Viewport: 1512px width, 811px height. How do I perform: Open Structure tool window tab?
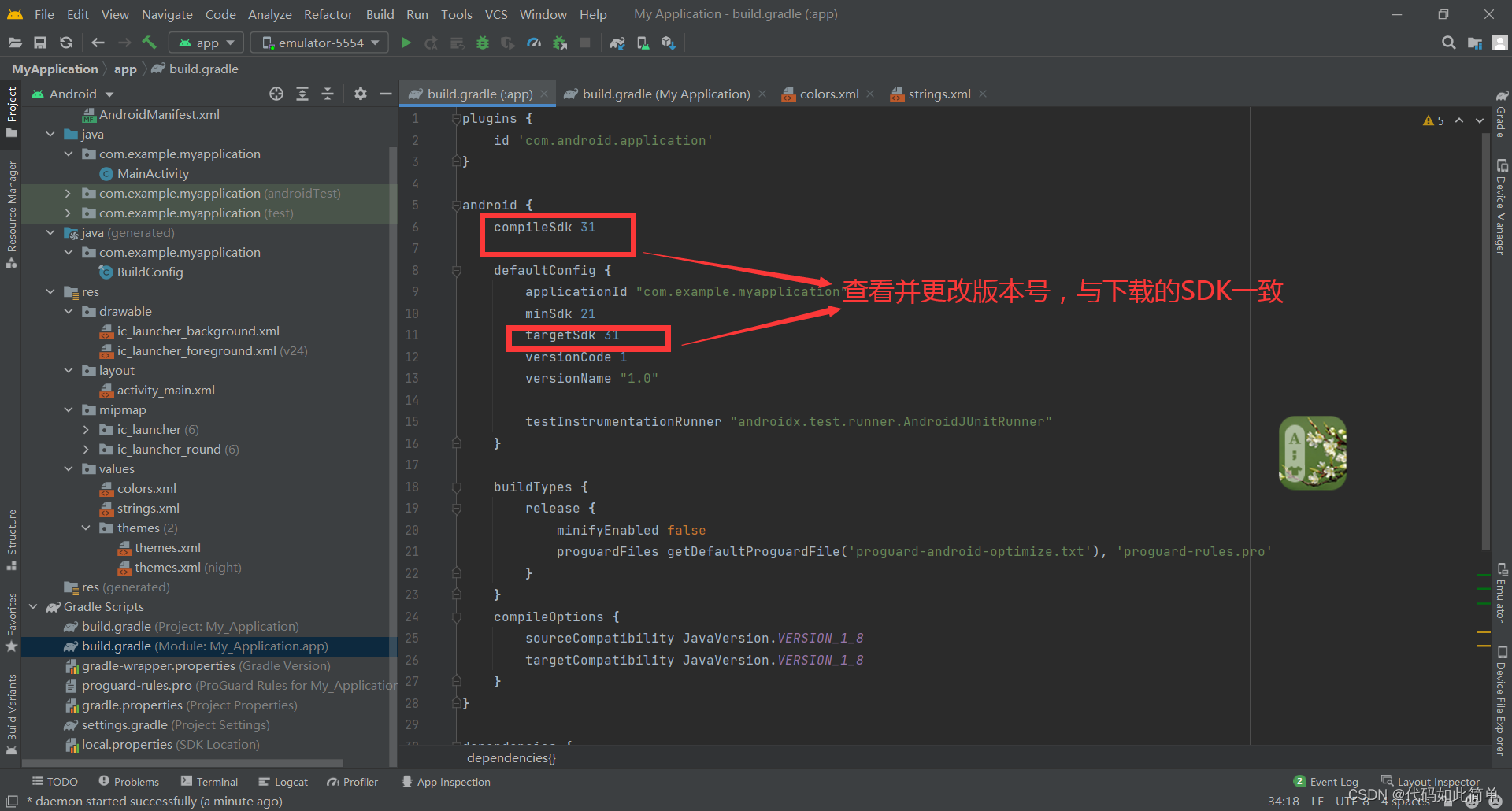point(11,540)
